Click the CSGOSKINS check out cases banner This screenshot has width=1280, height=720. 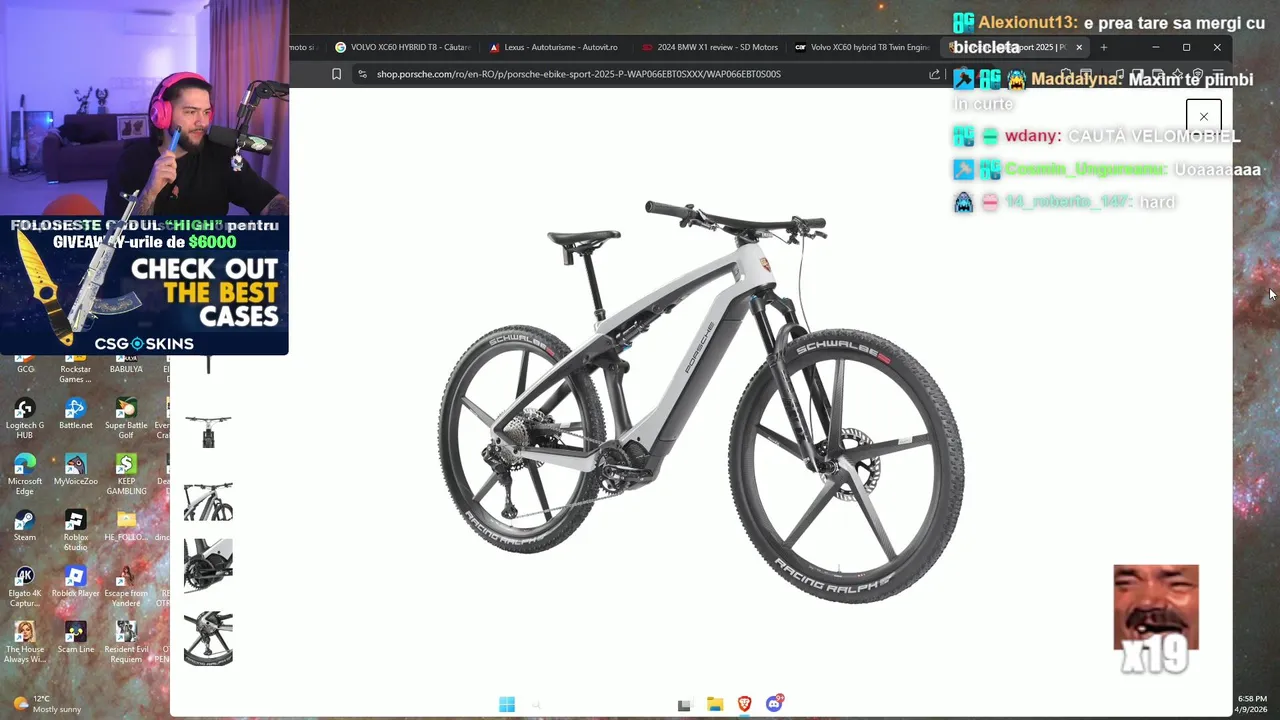pos(145,286)
